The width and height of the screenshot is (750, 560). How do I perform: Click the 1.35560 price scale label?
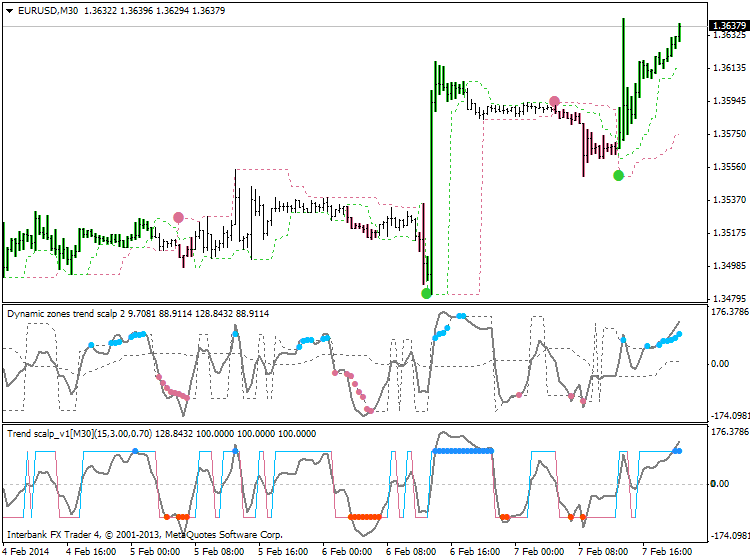pos(729,167)
